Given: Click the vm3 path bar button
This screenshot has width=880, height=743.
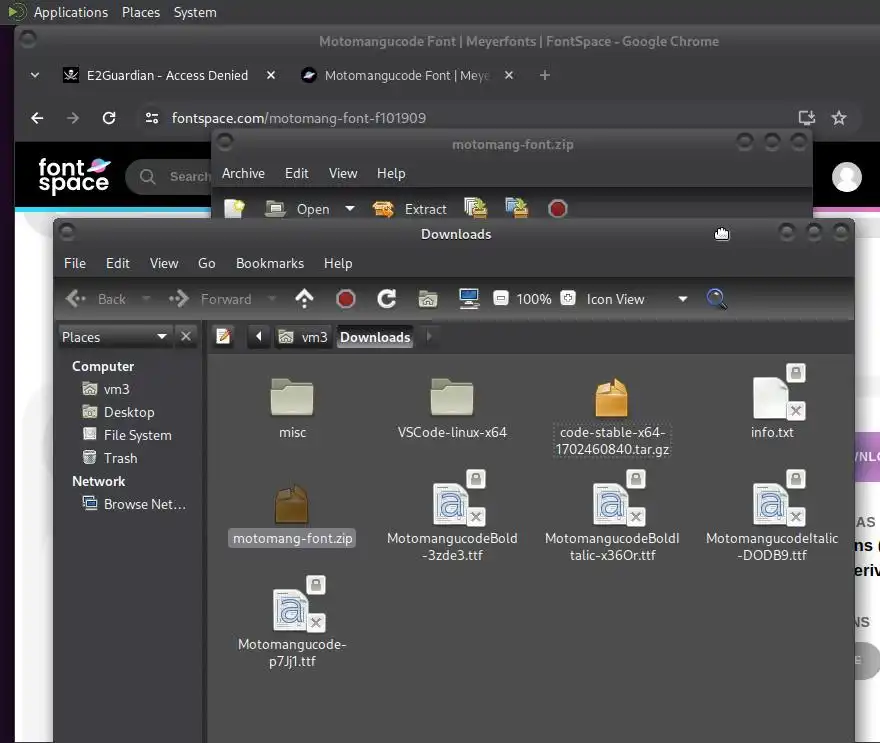Looking at the screenshot, I should (x=303, y=337).
